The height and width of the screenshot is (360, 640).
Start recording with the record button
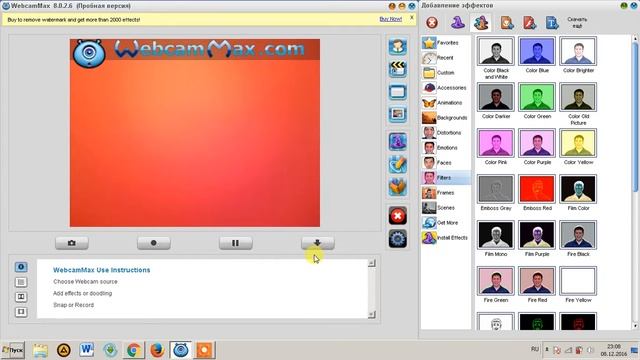154,243
